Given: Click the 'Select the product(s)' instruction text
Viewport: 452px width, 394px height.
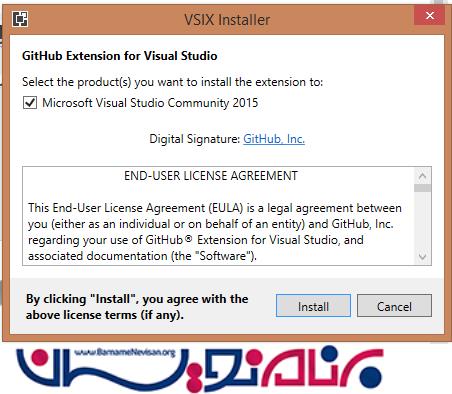Looking at the screenshot, I should click(172, 82).
